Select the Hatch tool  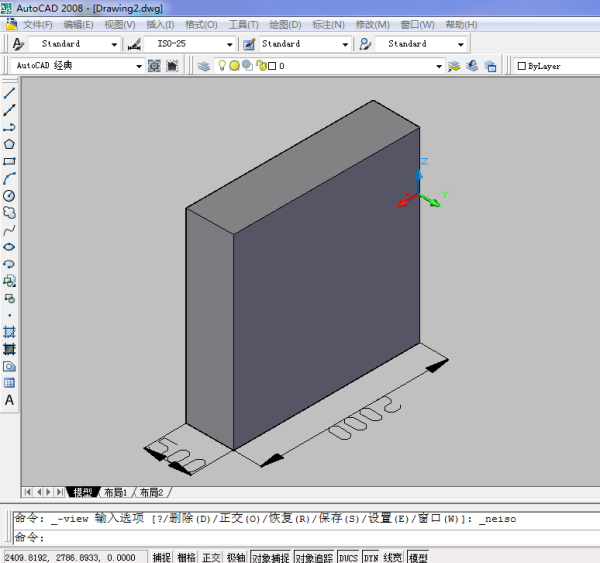pos(9,332)
